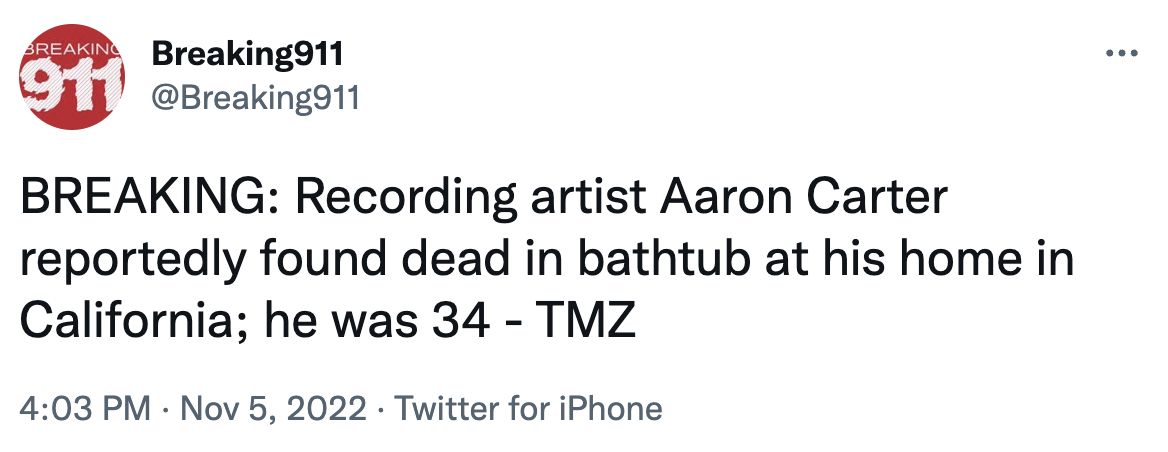Click the phrase he was in the tweet
The width and height of the screenshot is (1168, 452).
[341, 321]
